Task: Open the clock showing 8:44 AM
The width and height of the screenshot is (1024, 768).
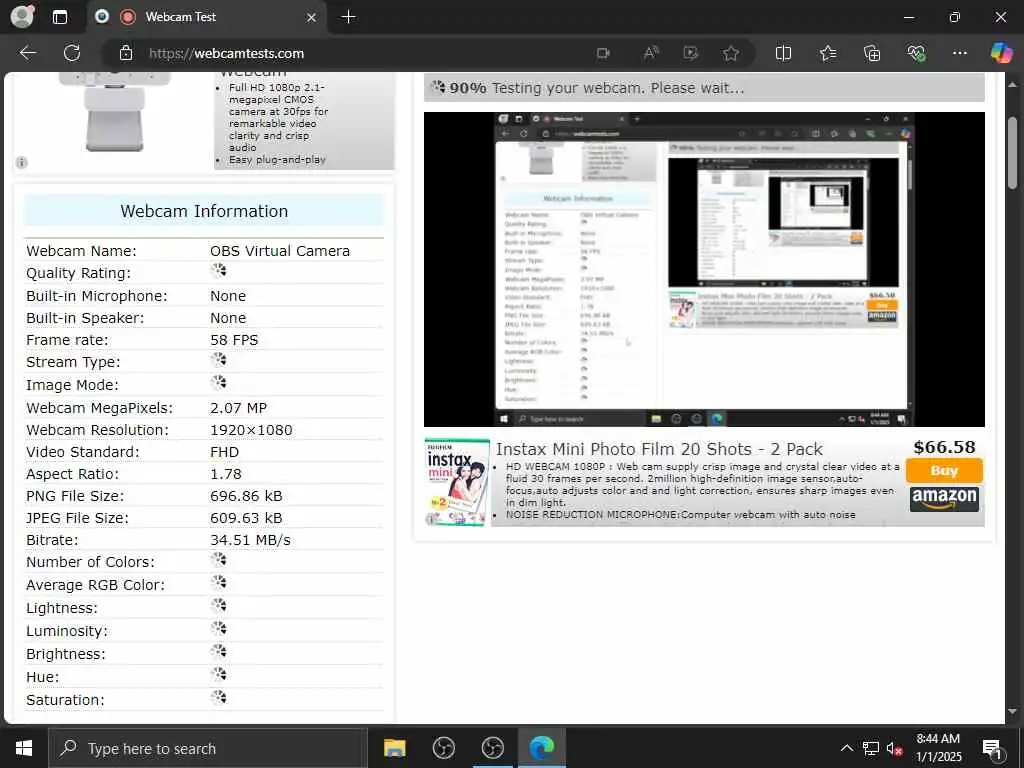Action: pyautogui.click(x=938, y=748)
